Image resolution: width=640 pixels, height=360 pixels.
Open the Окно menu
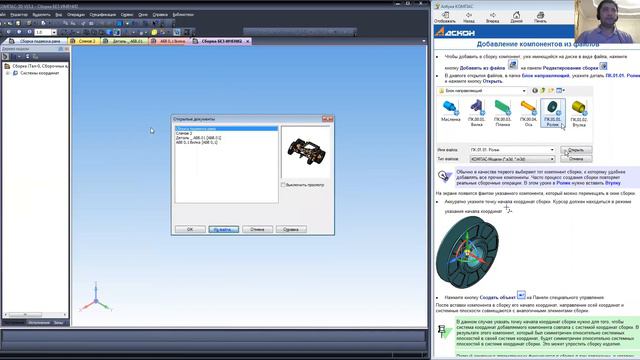coord(143,15)
